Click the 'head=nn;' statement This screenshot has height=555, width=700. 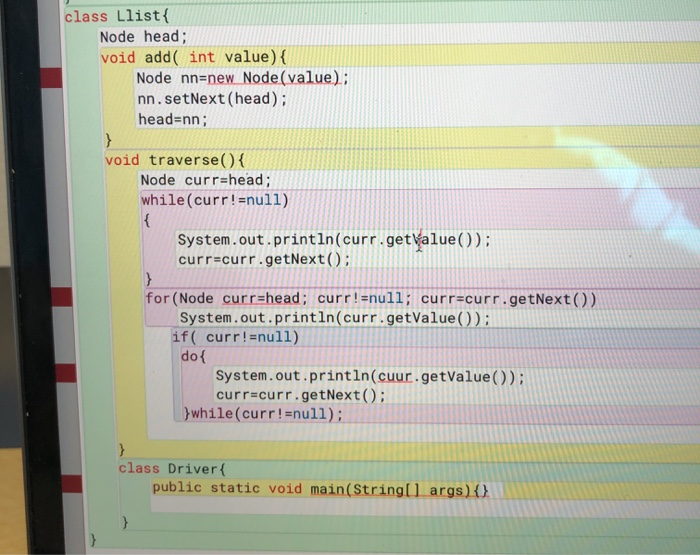point(173,120)
